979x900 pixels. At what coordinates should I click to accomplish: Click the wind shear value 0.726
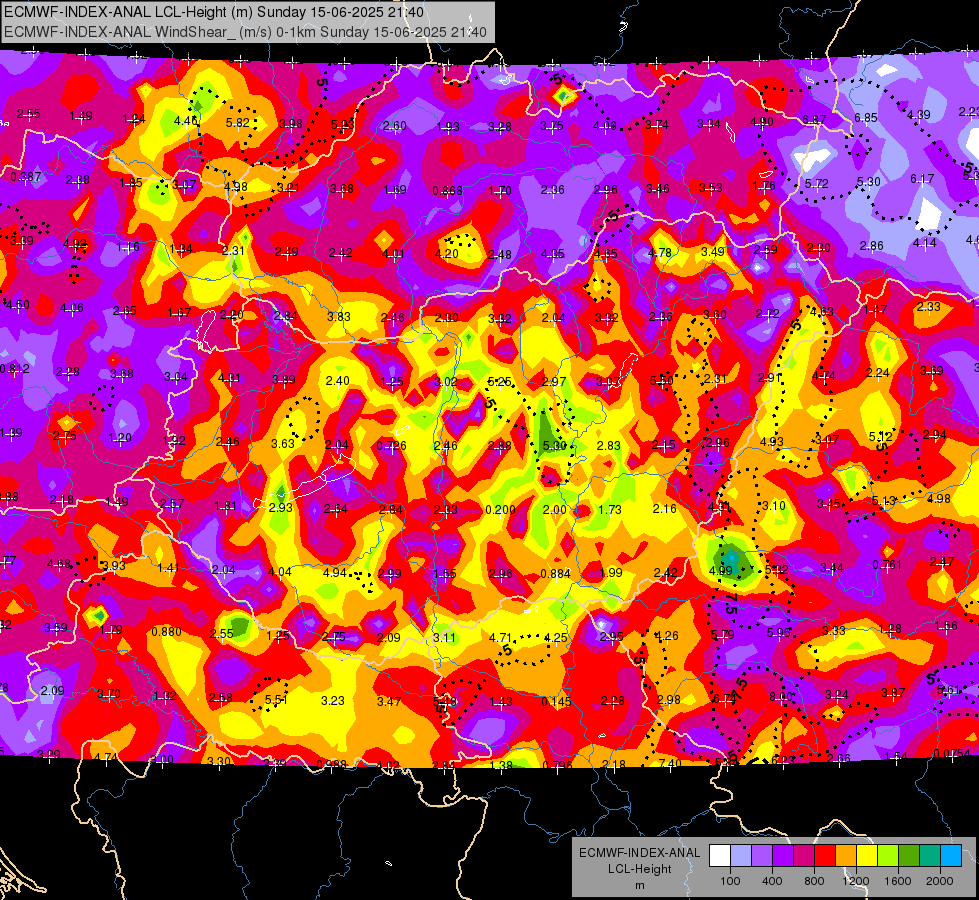click(x=391, y=445)
